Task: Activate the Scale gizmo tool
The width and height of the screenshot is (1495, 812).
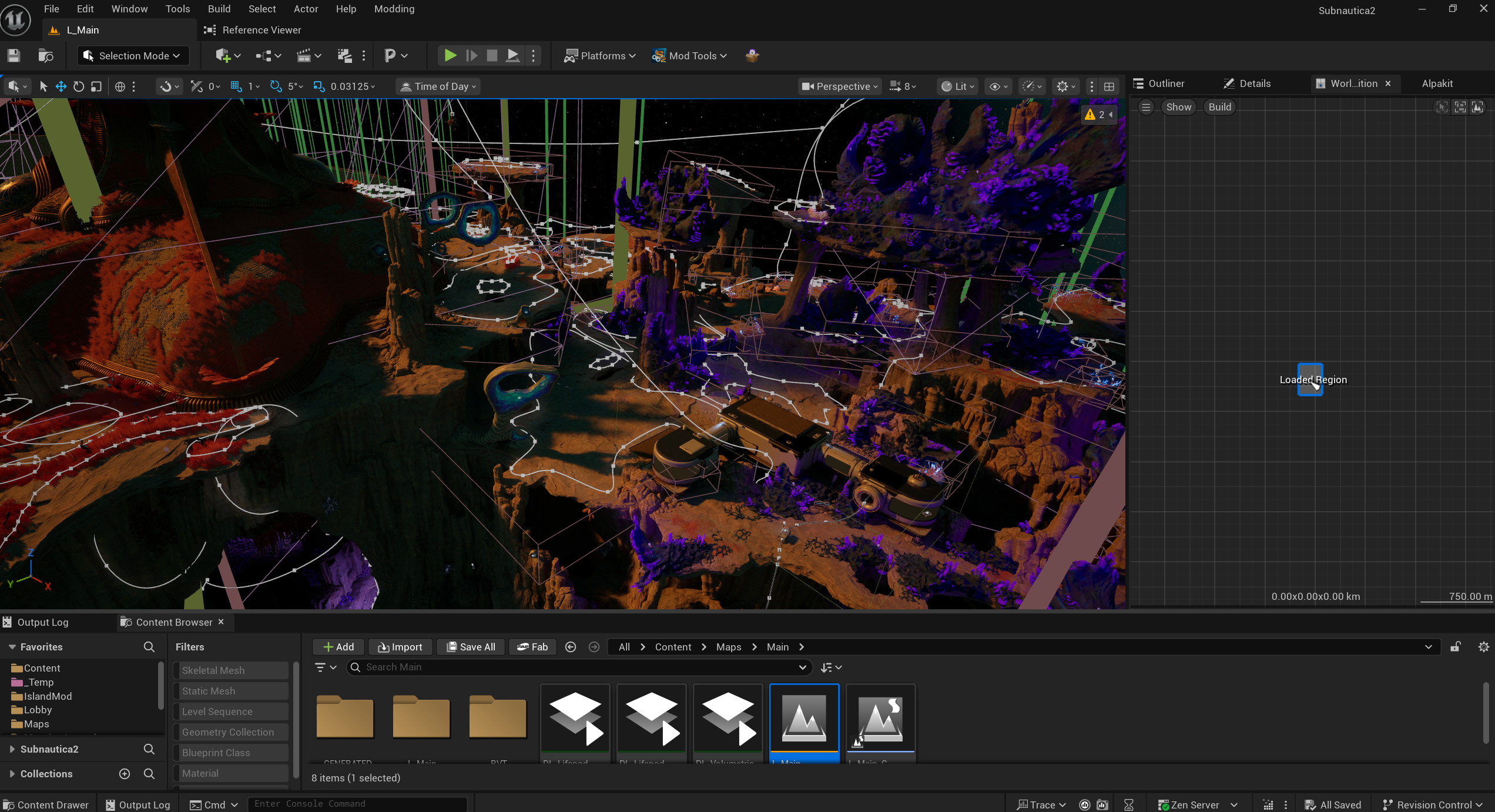Action: (x=96, y=86)
